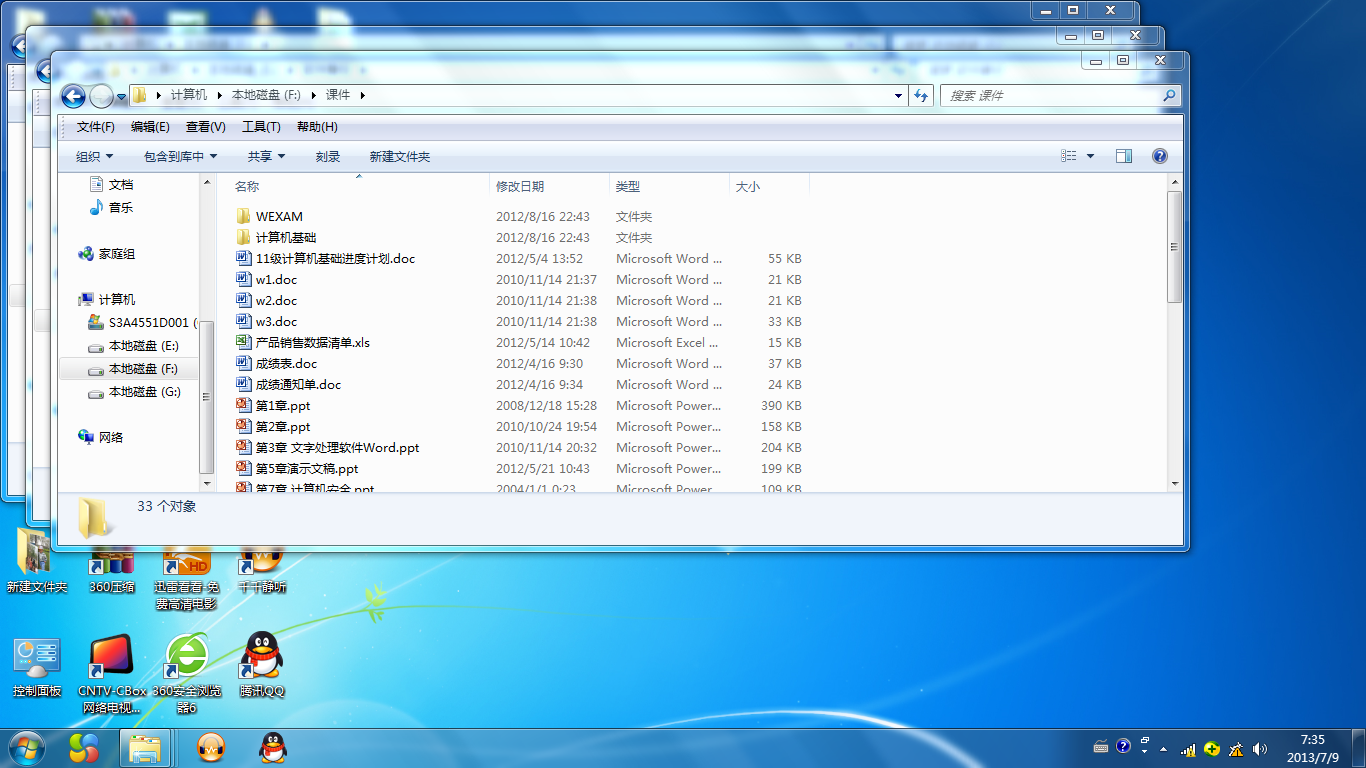This screenshot has width=1366, height=768.
Task: Select the S3A4551D001 drive
Action: coord(143,323)
